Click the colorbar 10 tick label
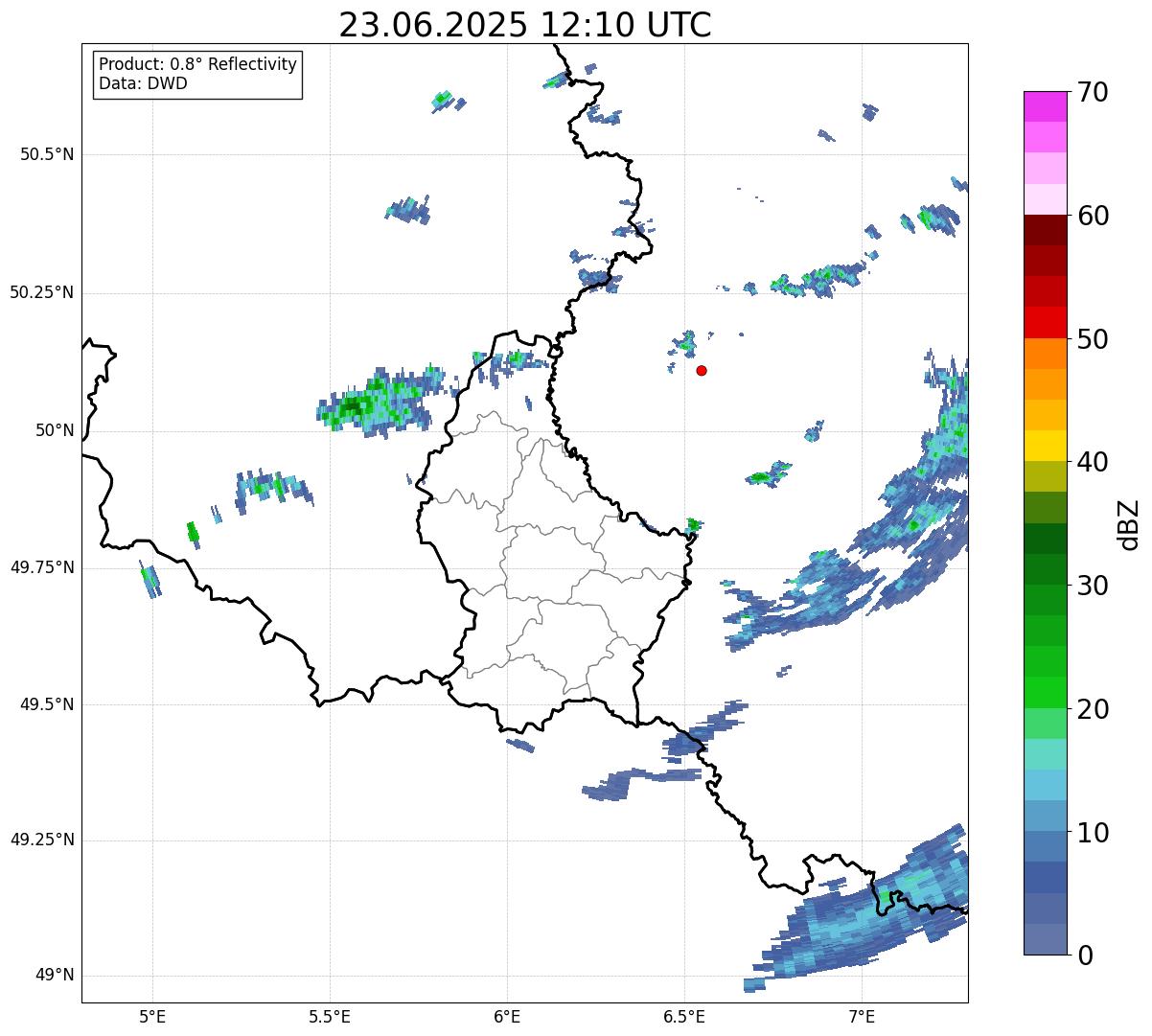 pos(1093,833)
